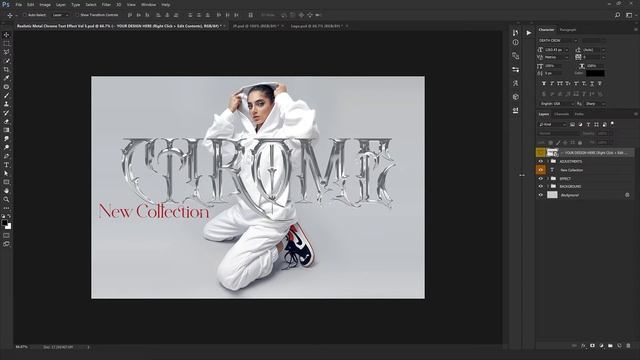
Task: Open the History panel icon in dock
Action: (x=516, y=33)
